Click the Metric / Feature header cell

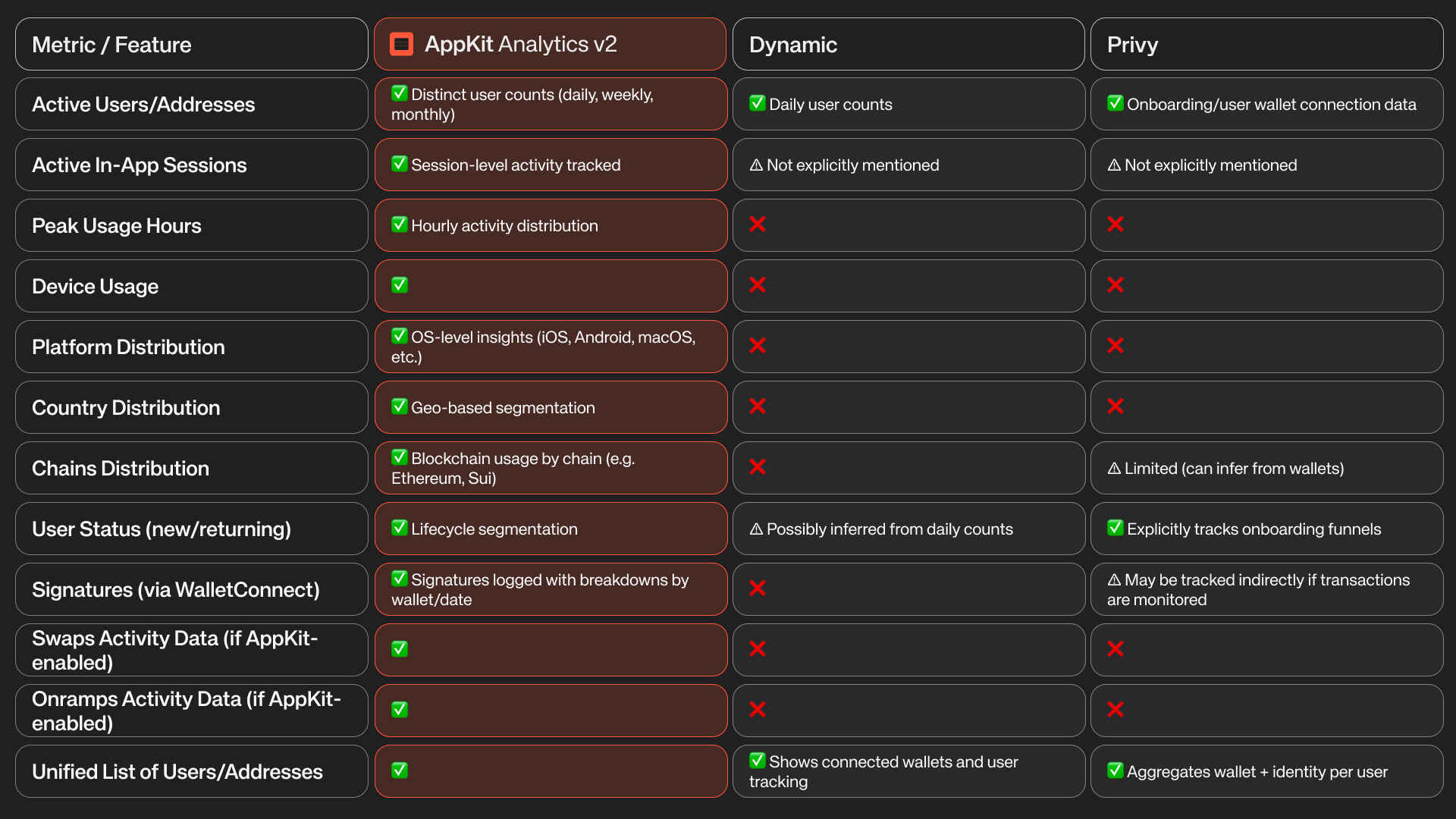click(191, 44)
